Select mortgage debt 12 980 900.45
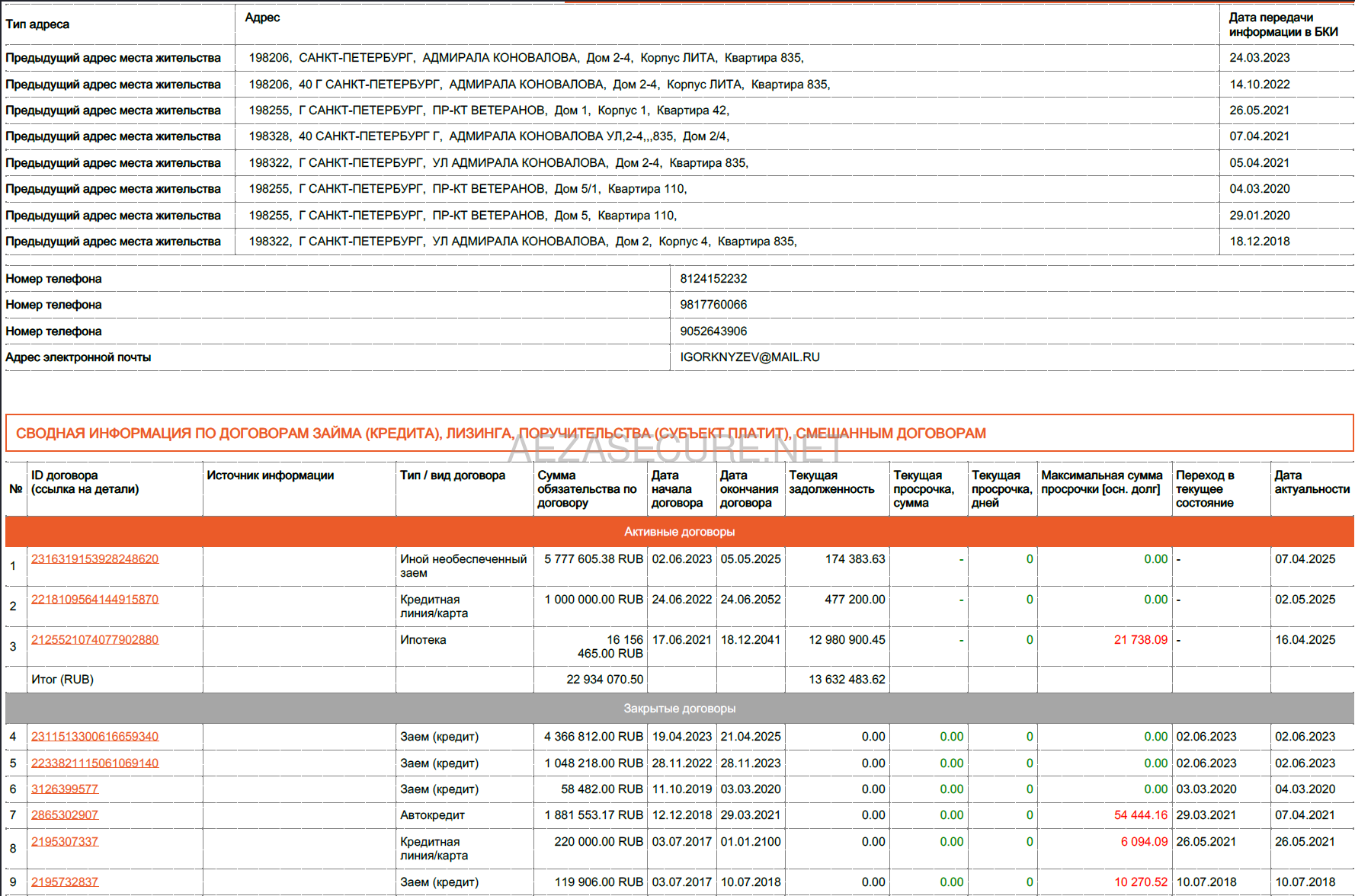This screenshot has width=1355, height=896. click(847, 640)
